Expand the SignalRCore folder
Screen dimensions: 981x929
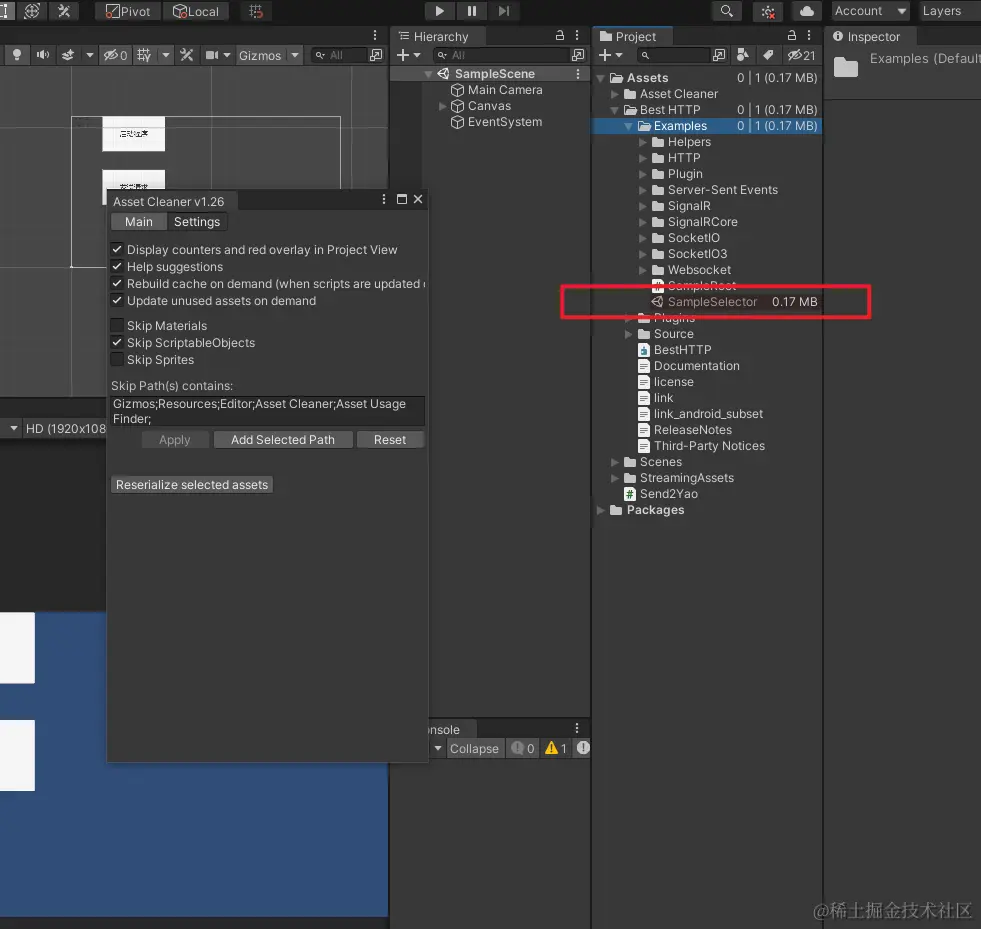643,221
